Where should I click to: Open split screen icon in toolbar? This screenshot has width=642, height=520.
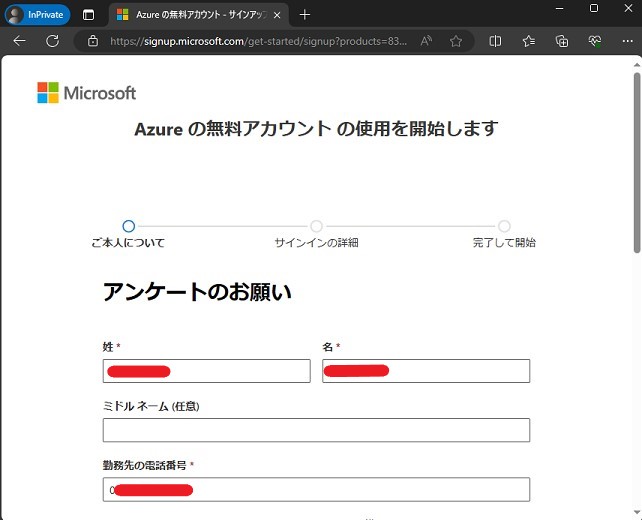495,41
